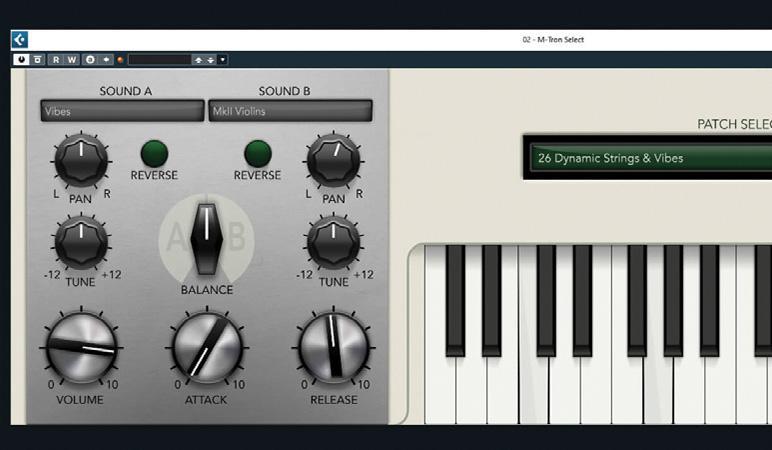
Task: Click the copy settings arrow icon
Action: click(106, 60)
